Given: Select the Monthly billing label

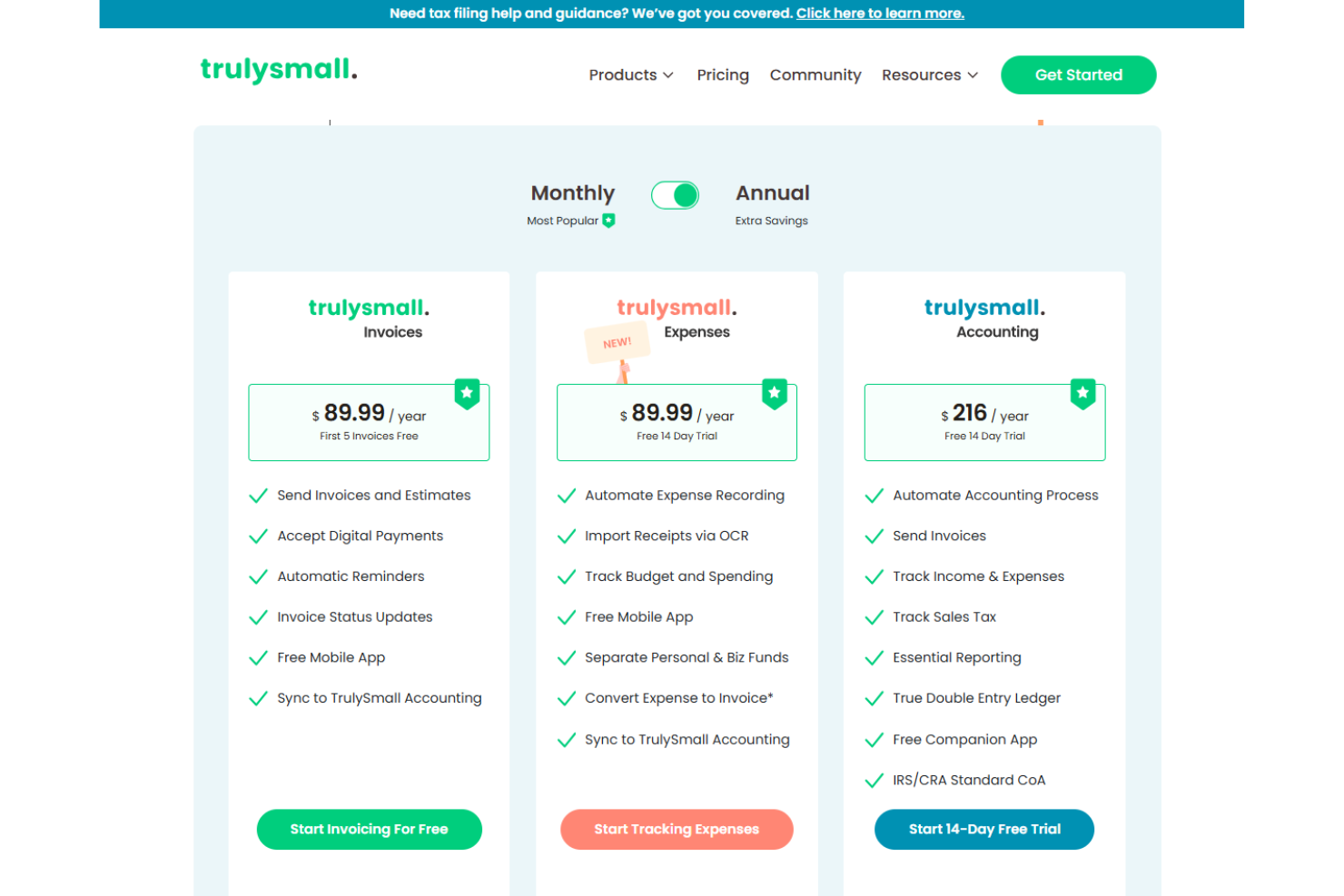Looking at the screenshot, I should pyautogui.click(x=573, y=193).
